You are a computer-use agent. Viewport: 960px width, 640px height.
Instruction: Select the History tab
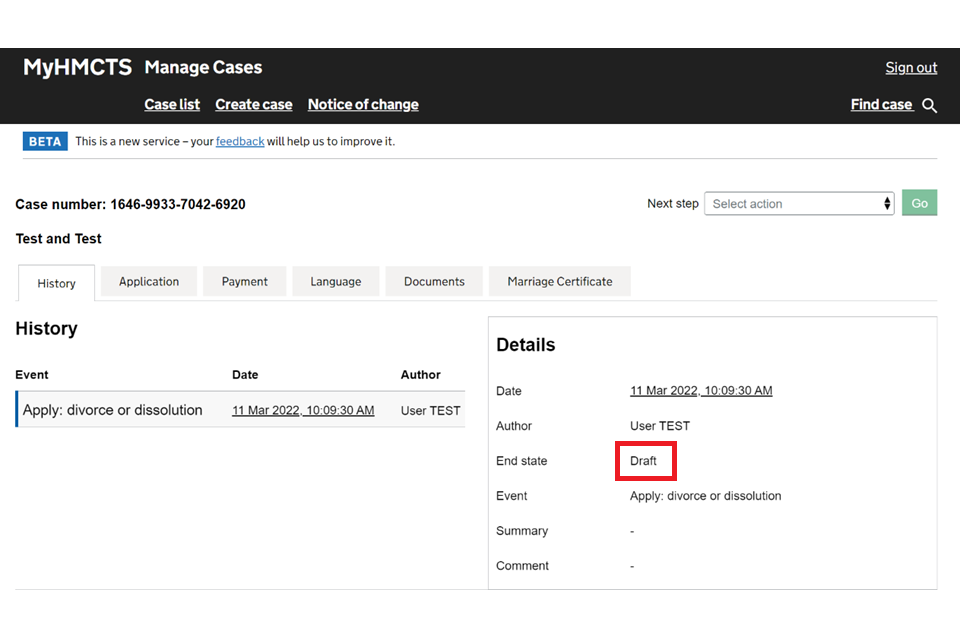57,283
